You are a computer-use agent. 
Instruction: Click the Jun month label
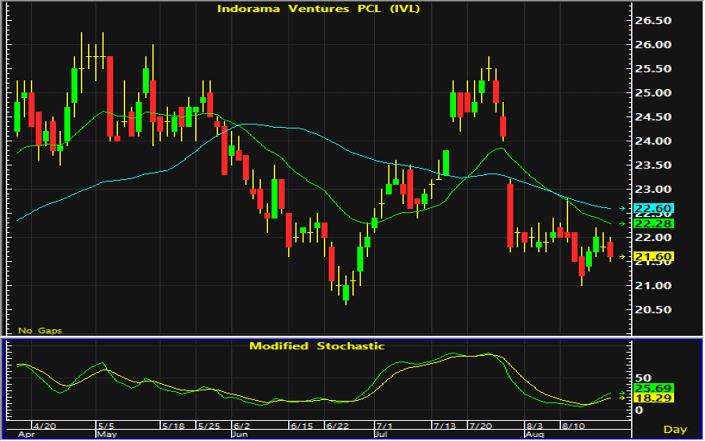point(240,435)
